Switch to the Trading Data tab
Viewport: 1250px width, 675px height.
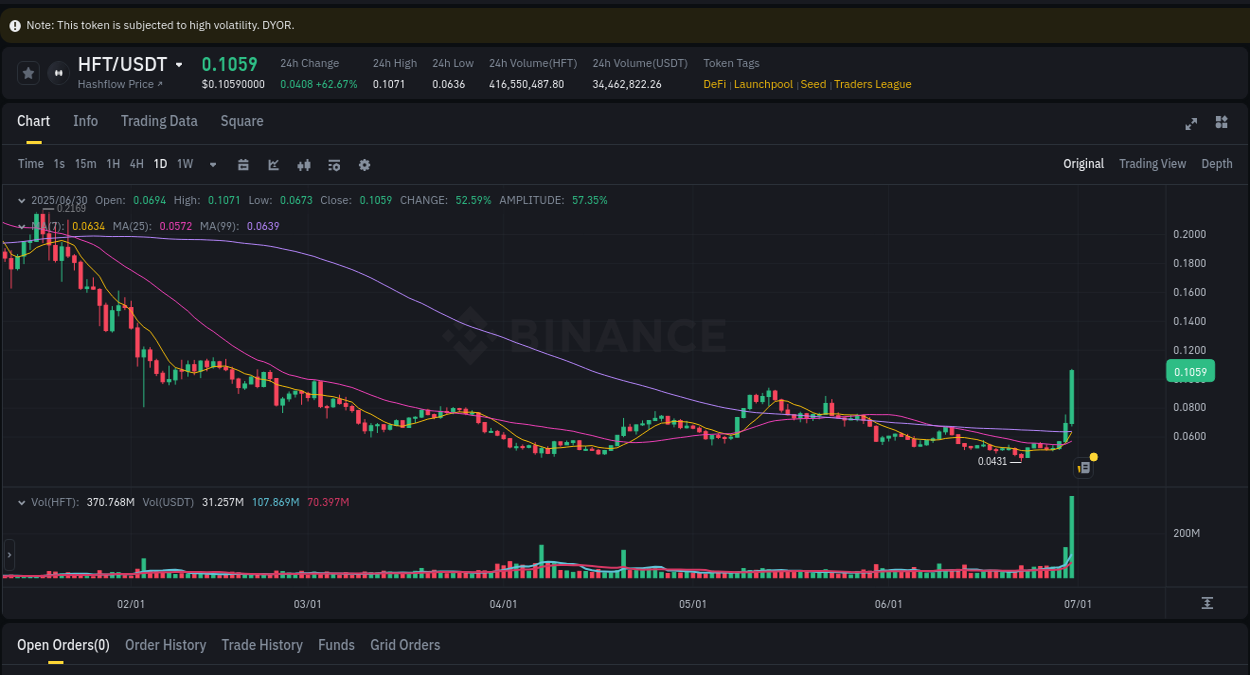[x=159, y=121]
